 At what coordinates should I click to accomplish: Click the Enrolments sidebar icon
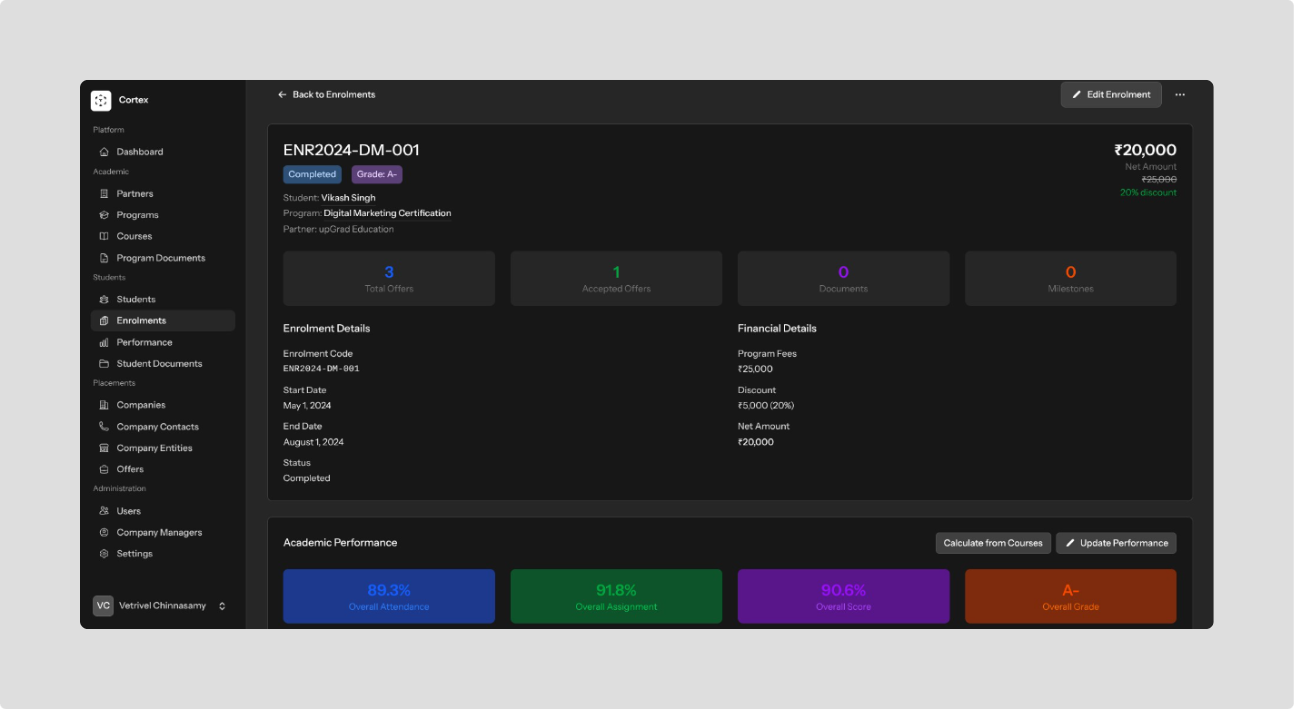coord(104,321)
